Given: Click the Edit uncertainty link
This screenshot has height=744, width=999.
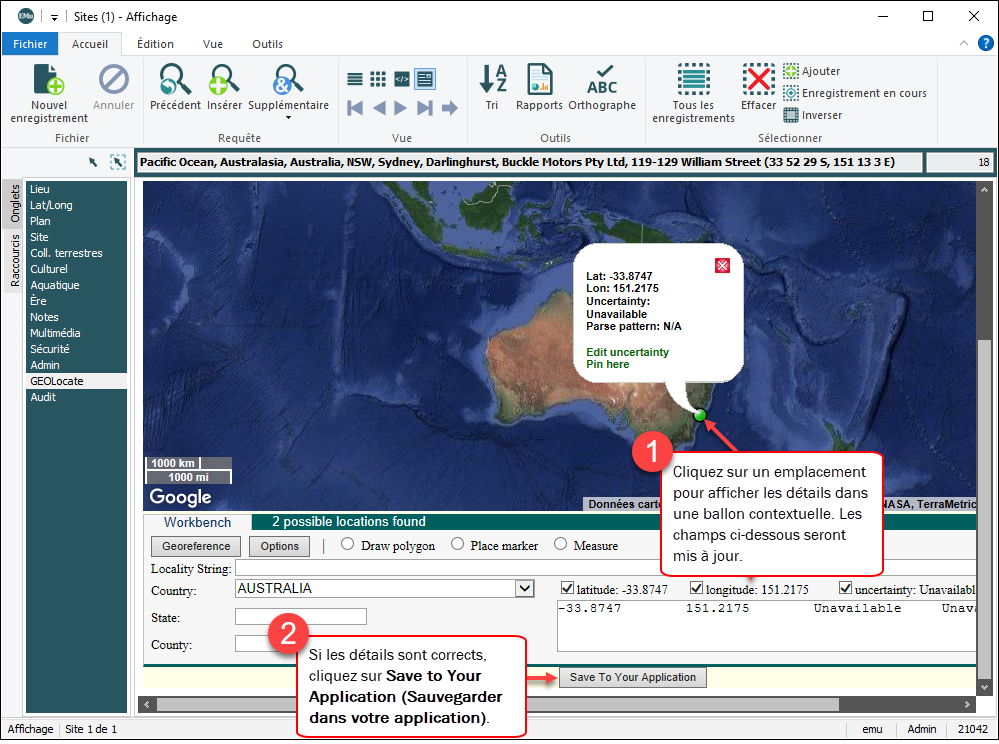Looking at the screenshot, I should coord(627,352).
